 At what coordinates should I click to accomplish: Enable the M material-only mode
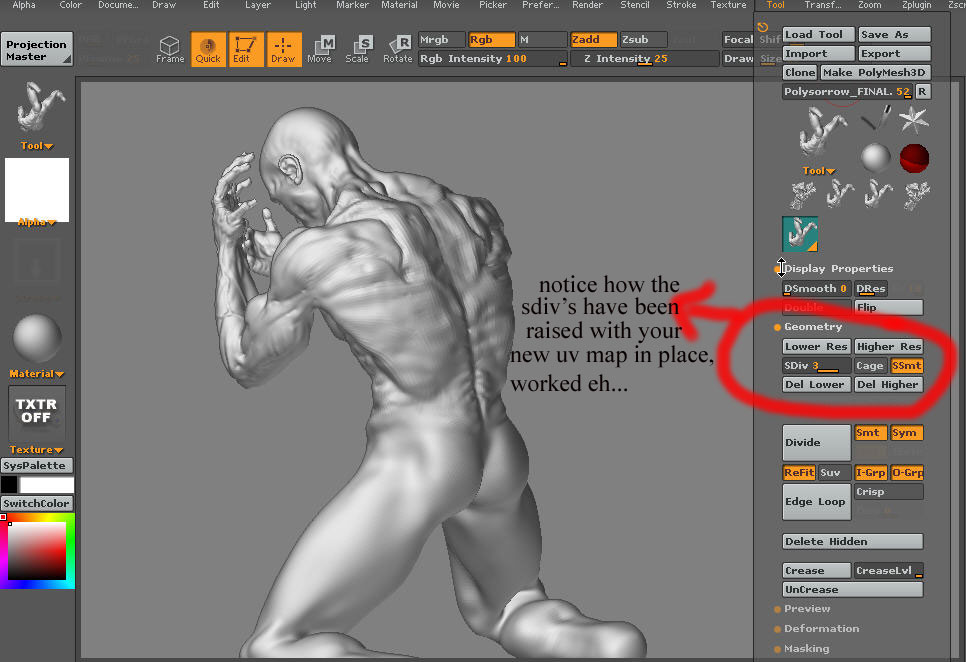click(542, 39)
